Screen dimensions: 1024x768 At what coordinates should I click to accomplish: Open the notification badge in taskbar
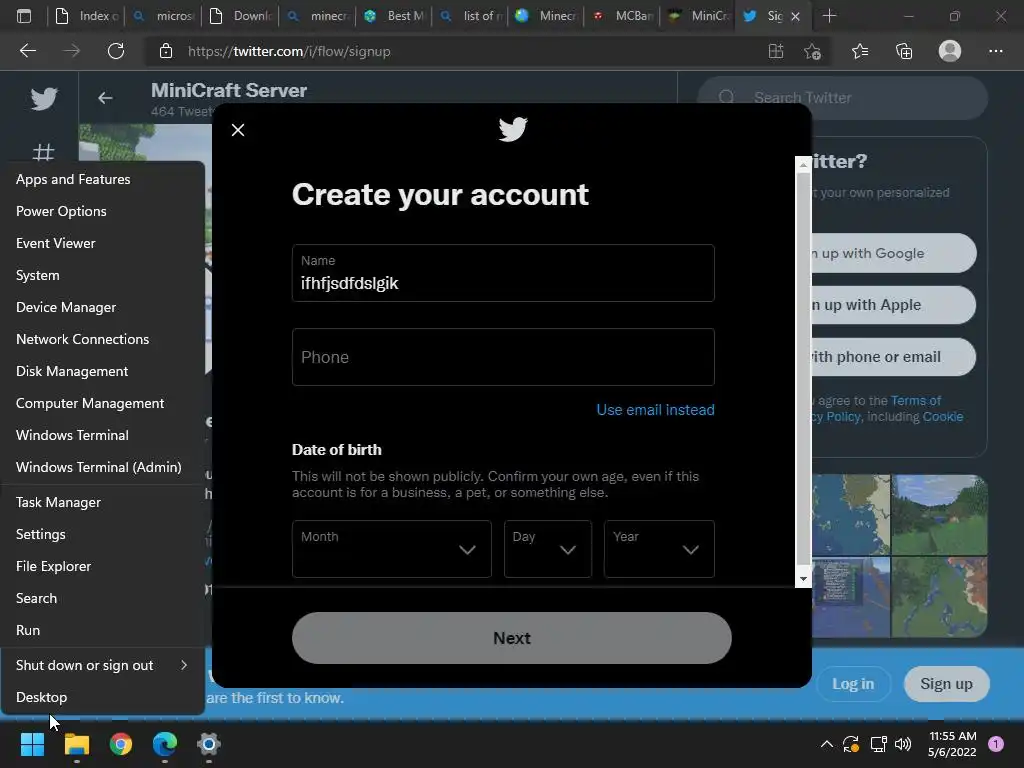pos(996,744)
